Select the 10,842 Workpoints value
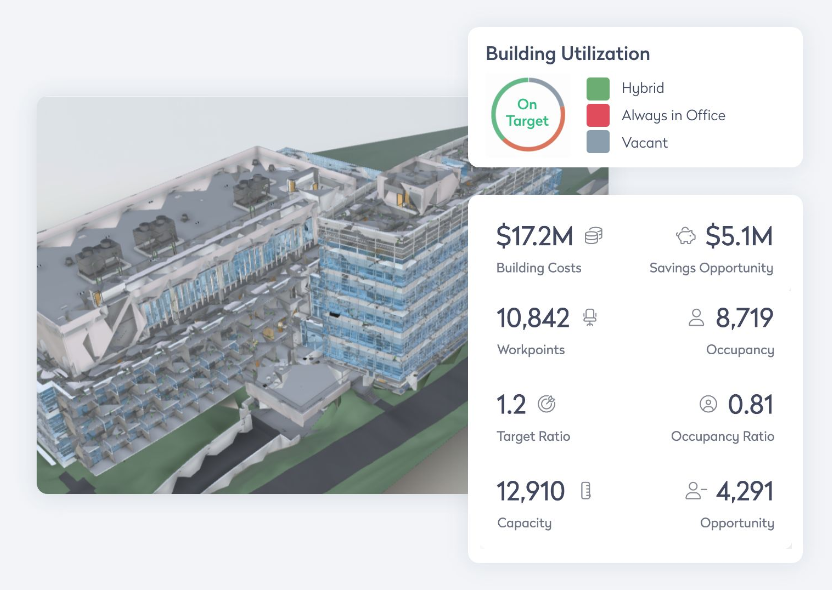Image resolution: width=832 pixels, height=590 pixels. [x=533, y=318]
